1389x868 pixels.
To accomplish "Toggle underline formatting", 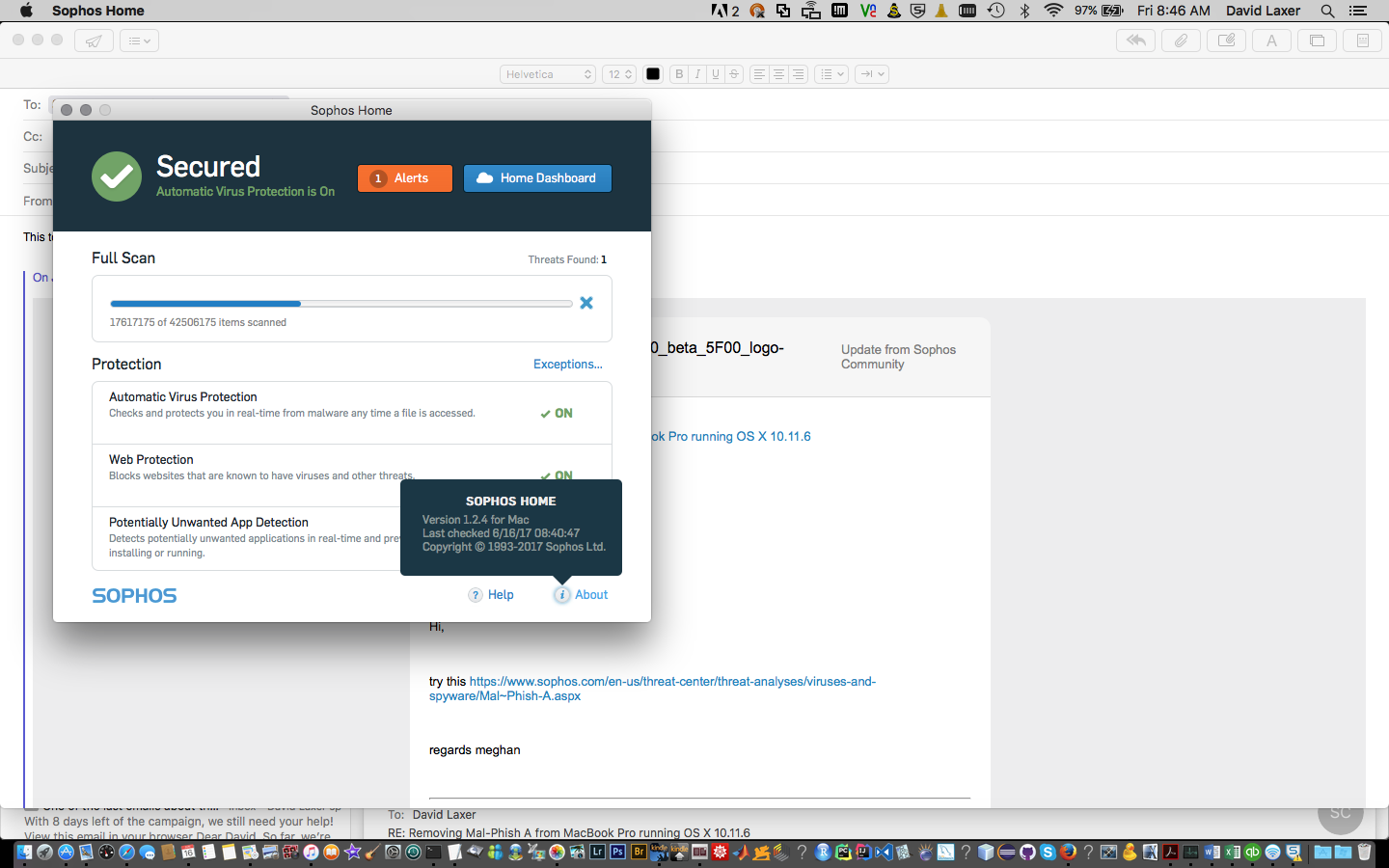I will click(716, 74).
